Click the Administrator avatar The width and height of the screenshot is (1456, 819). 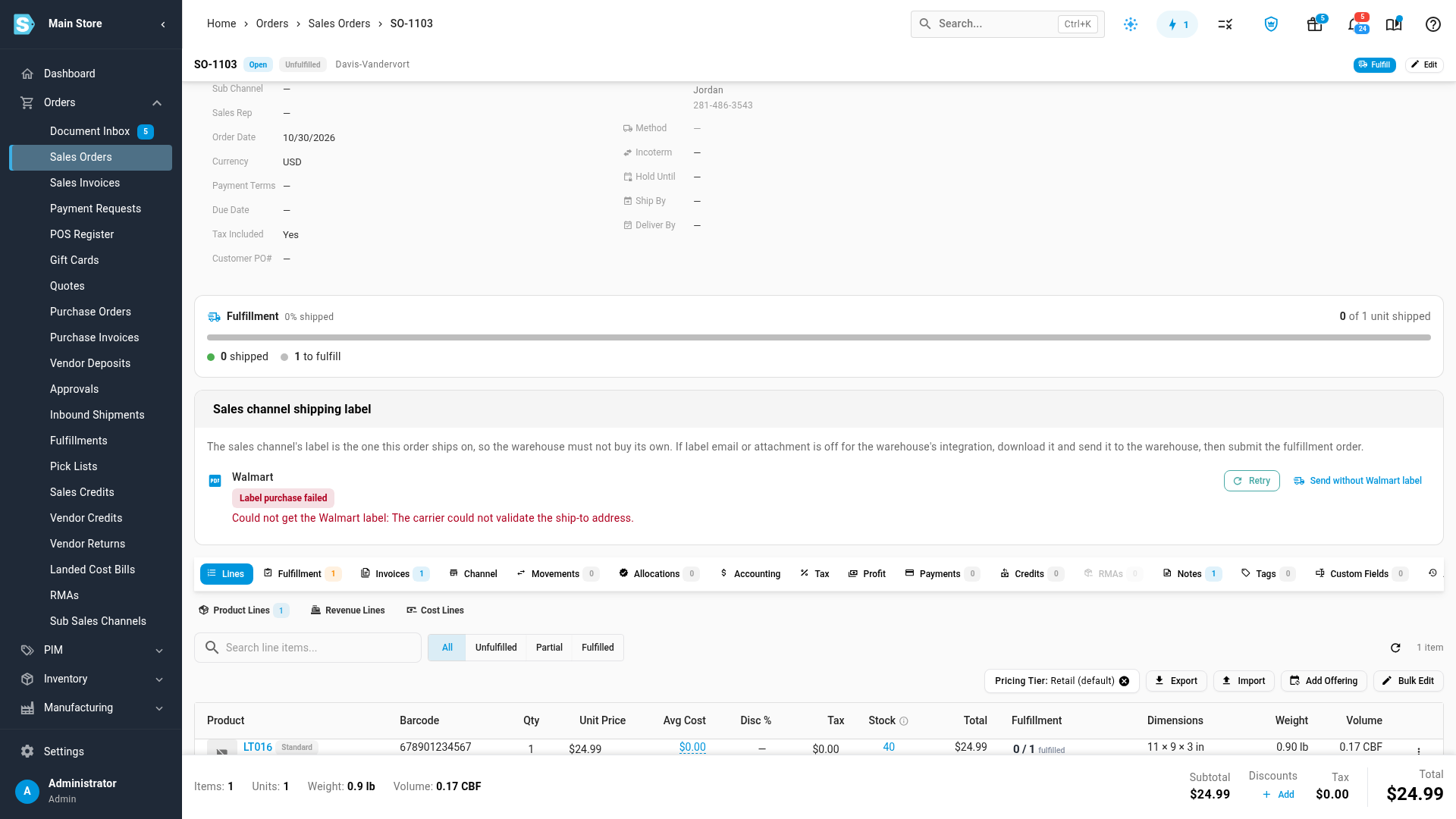click(x=27, y=791)
